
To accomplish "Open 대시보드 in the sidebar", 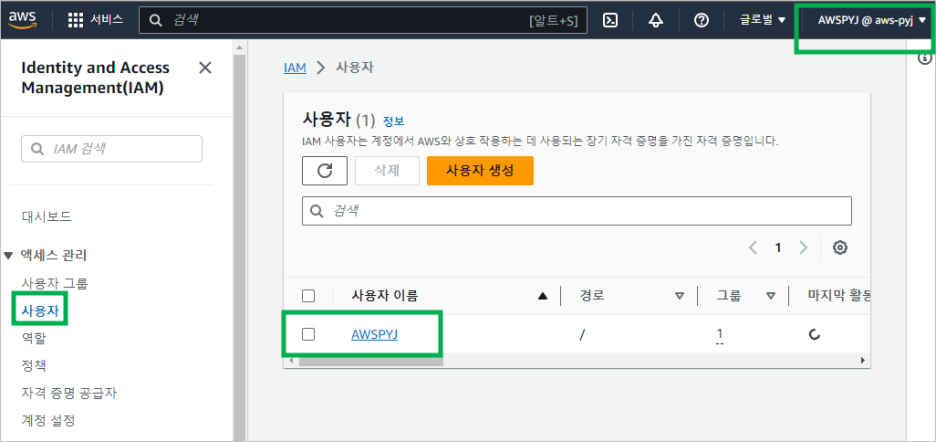I will (47, 216).
